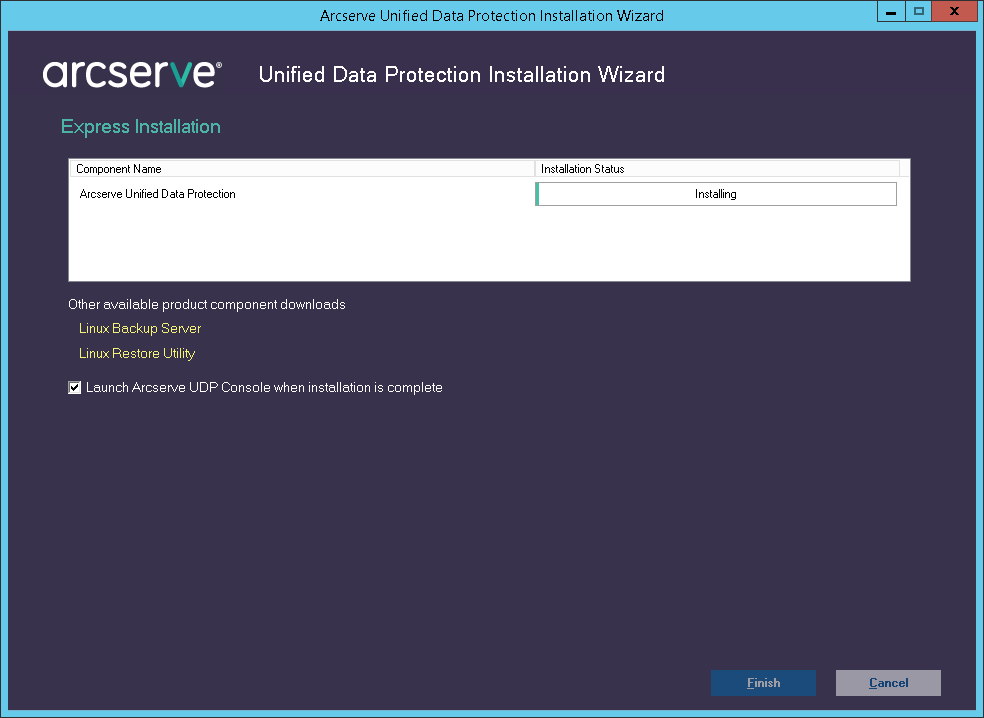Viewport: 984px width, 718px height.
Task: Open the Linux Backup Server download link
Action: pos(140,328)
